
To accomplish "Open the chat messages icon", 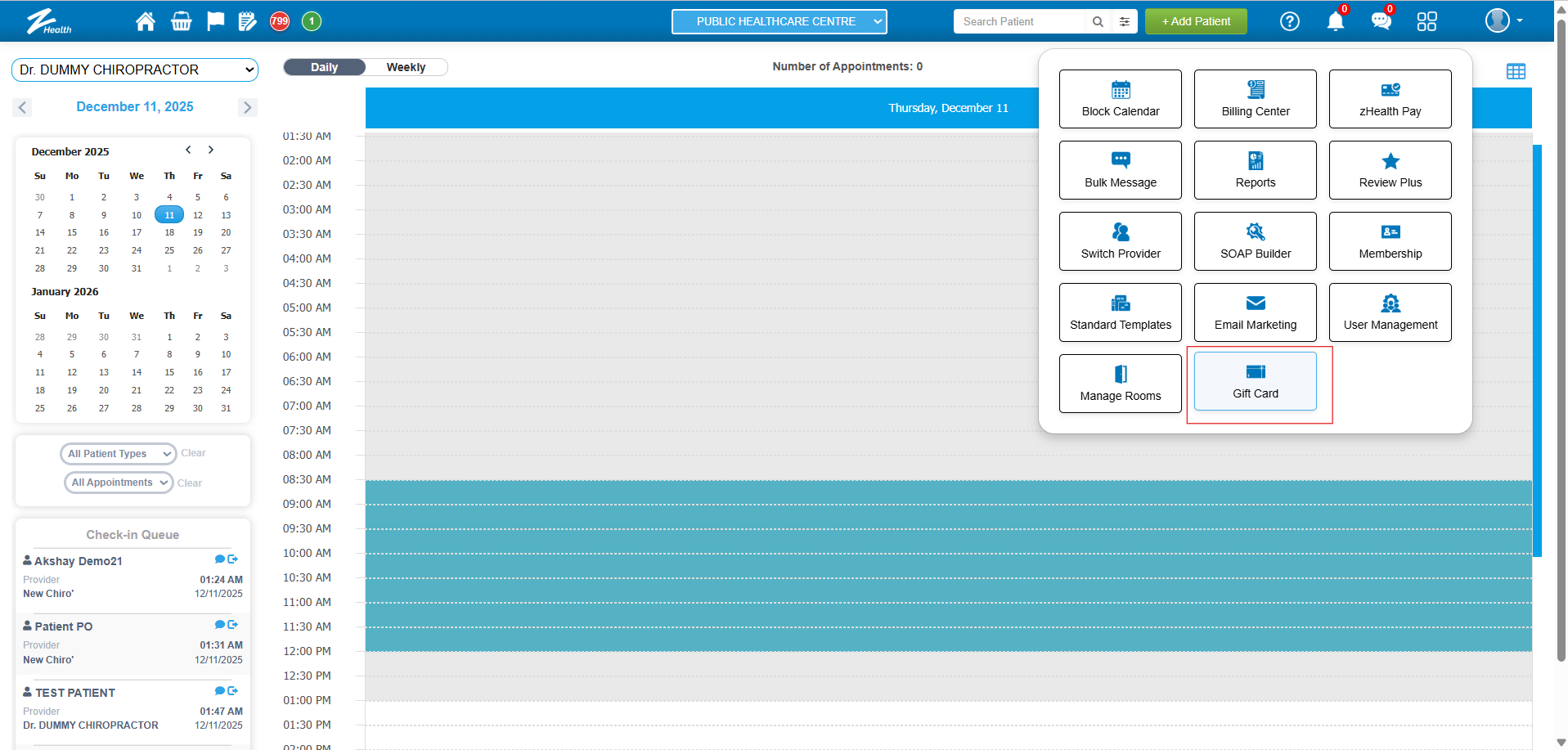I will pos(1381,21).
